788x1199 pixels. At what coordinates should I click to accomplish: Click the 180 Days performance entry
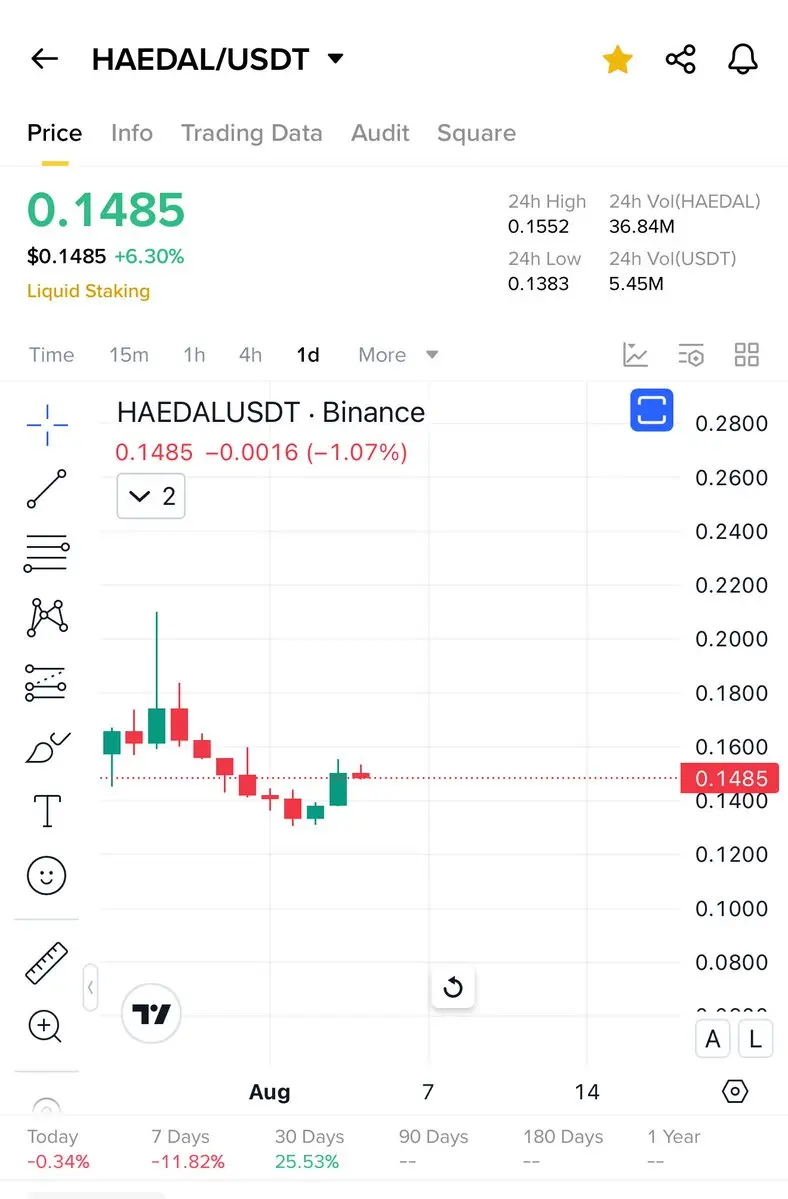(563, 1149)
